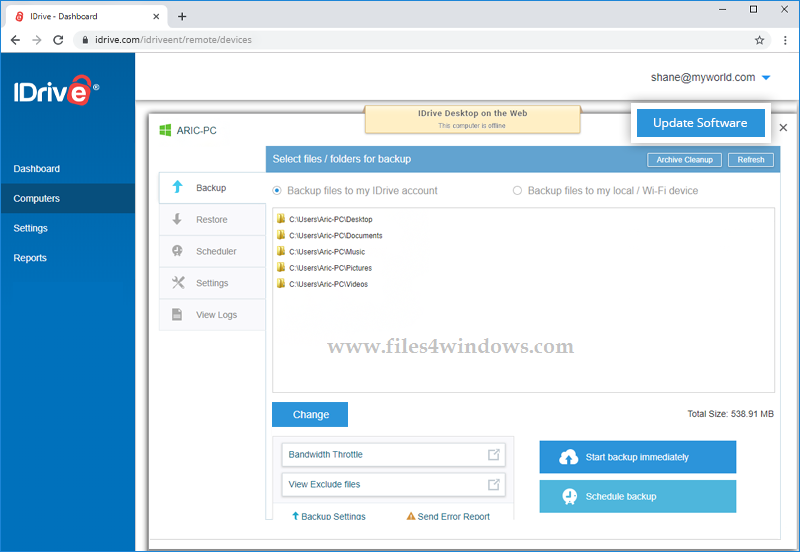Viewport: 800px width, 552px height.
Task: Reload the page in browser
Action: click(58, 40)
